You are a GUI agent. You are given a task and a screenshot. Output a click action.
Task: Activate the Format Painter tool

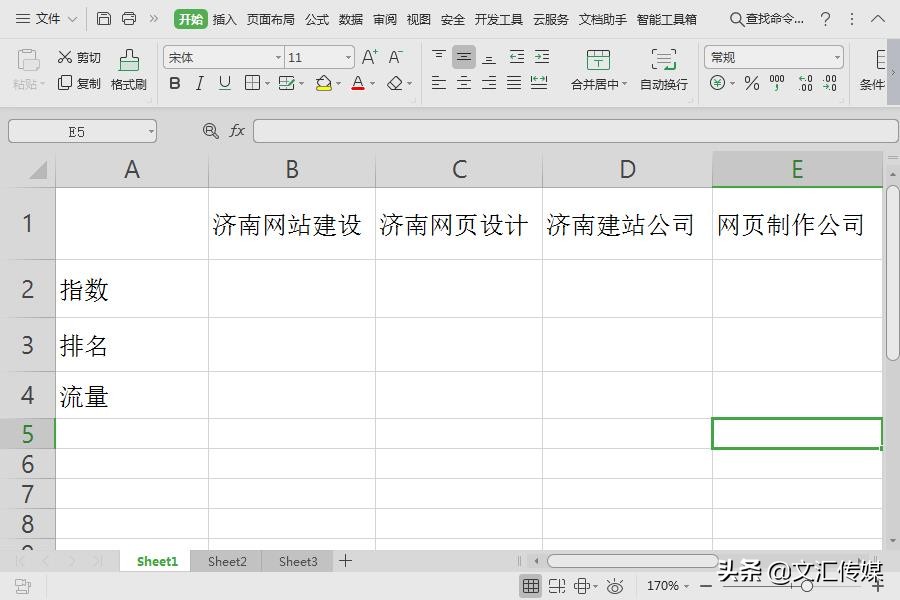129,70
